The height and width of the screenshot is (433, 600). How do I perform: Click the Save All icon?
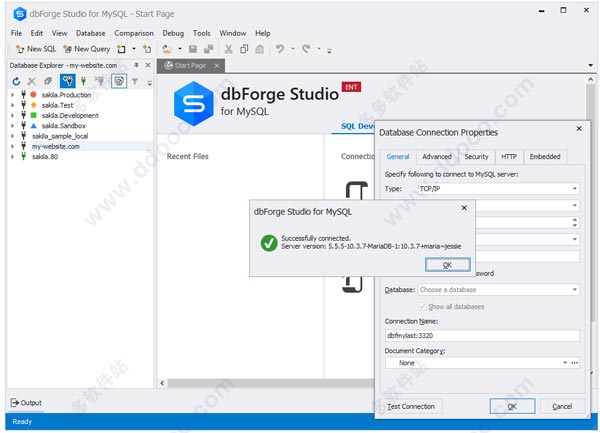(x=209, y=49)
